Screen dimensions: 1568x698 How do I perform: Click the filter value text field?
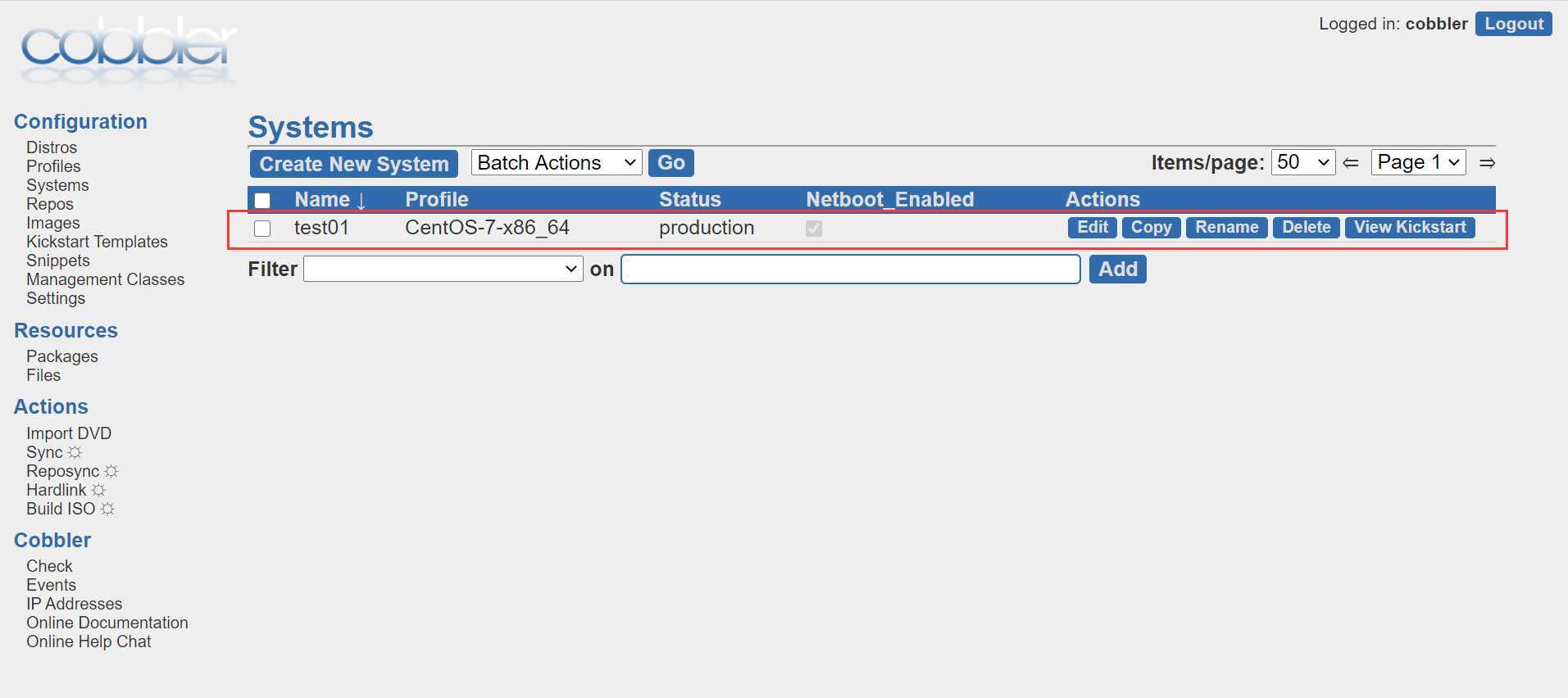click(x=851, y=269)
